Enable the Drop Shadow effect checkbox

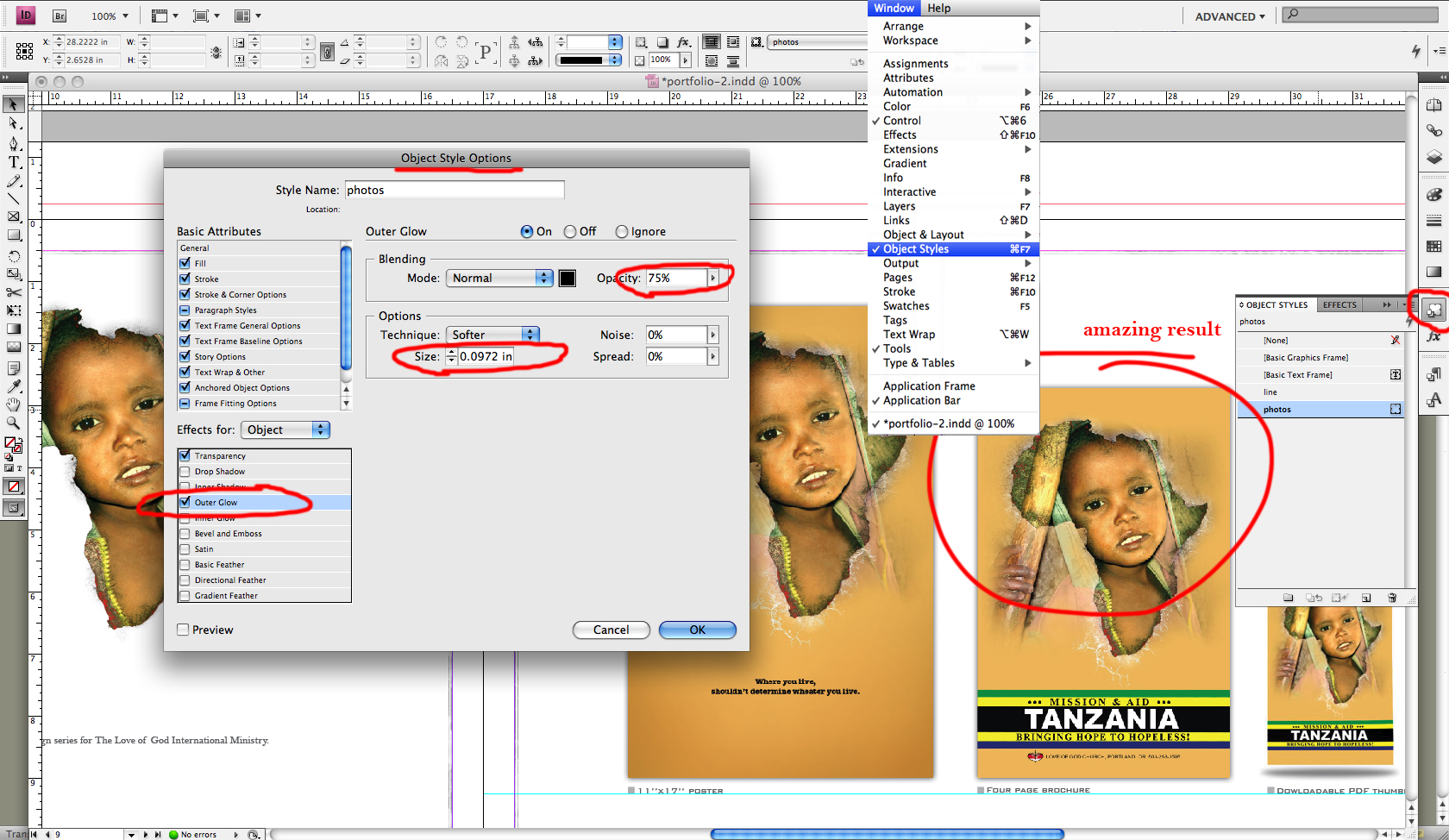(185, 472)
